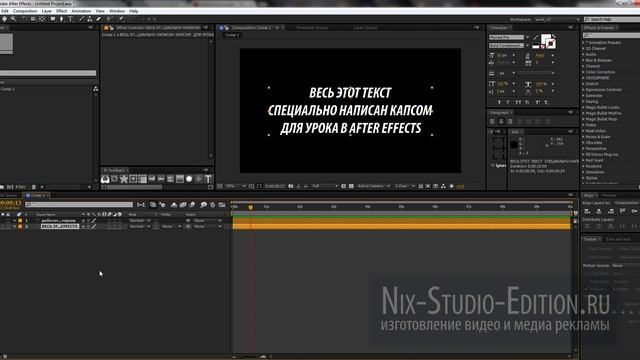Toggle Faux Italic in Character panel
The height and width of the screenshot is (360, 640).
click(508, 102)
